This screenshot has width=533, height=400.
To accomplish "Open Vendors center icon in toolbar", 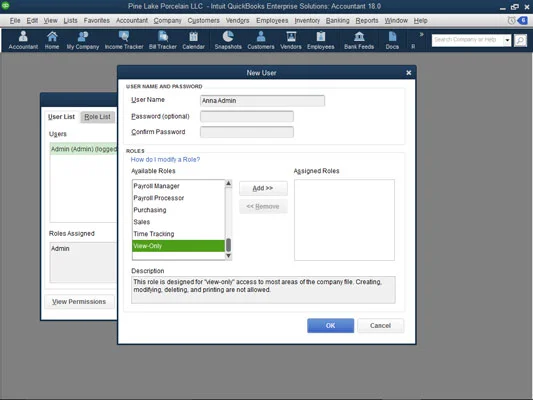I will tap(291, 40).
